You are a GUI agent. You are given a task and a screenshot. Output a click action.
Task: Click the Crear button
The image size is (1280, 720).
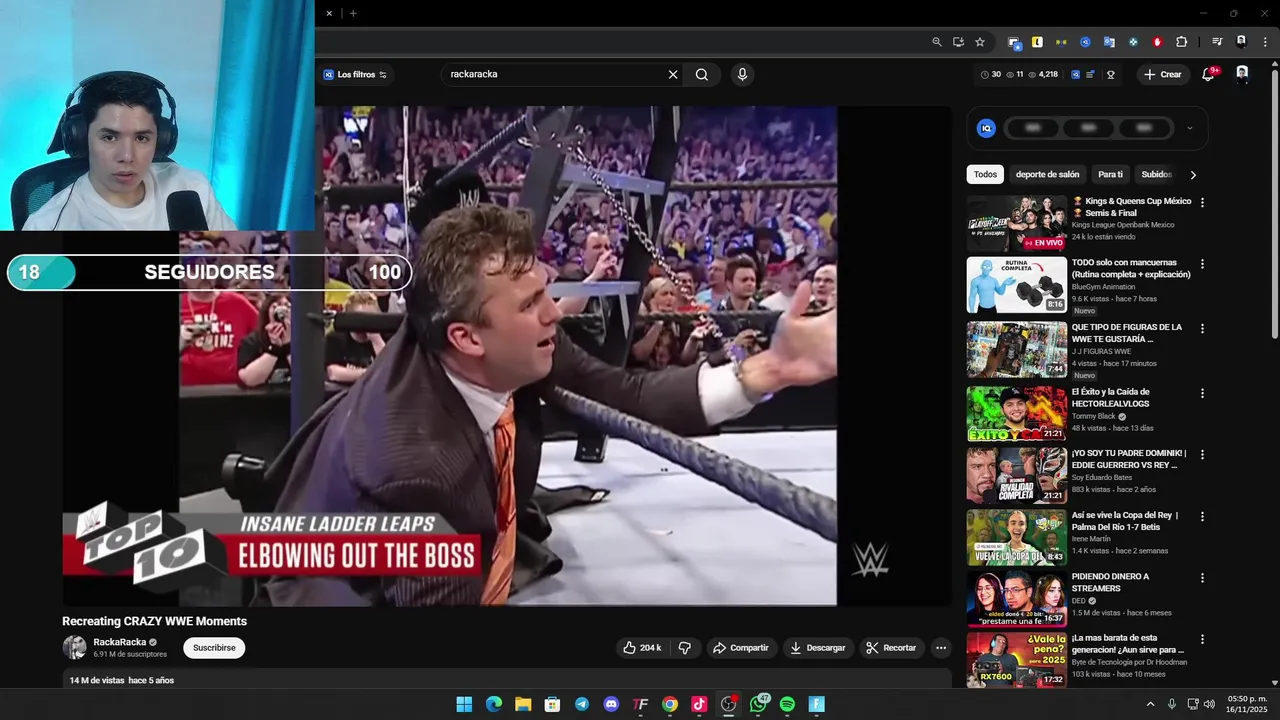1163,74
